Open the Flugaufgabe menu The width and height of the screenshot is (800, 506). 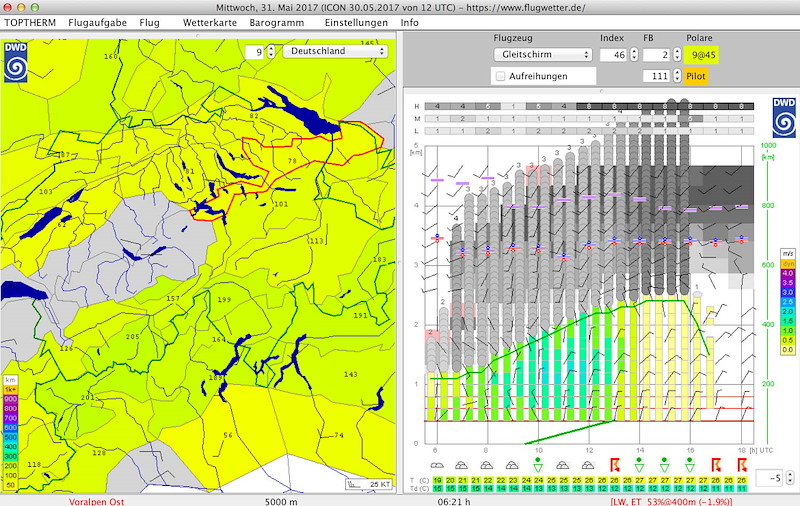(97, 22)
